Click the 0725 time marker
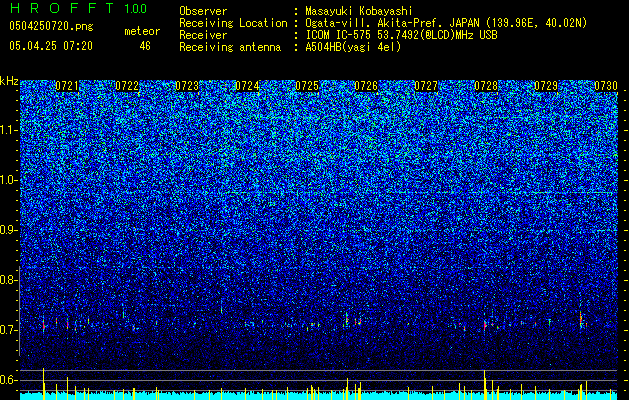This screenshot has width=629, height=400. pos(307,86)
